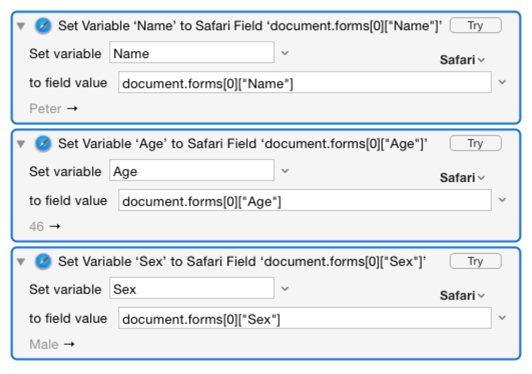This screenshot has height=374, width=532.
Task: Open Safari browser dropdown in Age action
Action: [462, 178]
